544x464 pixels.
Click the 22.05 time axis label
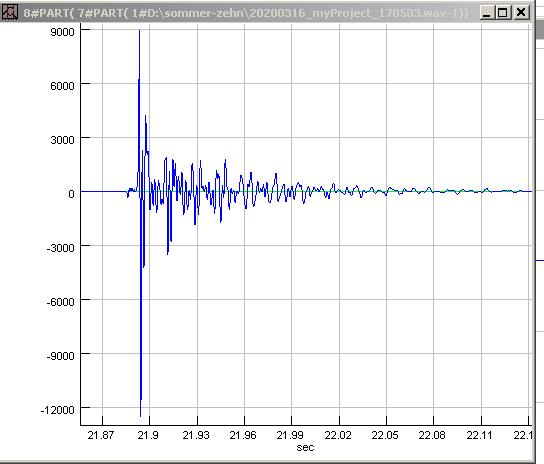(x=385, y=435)
